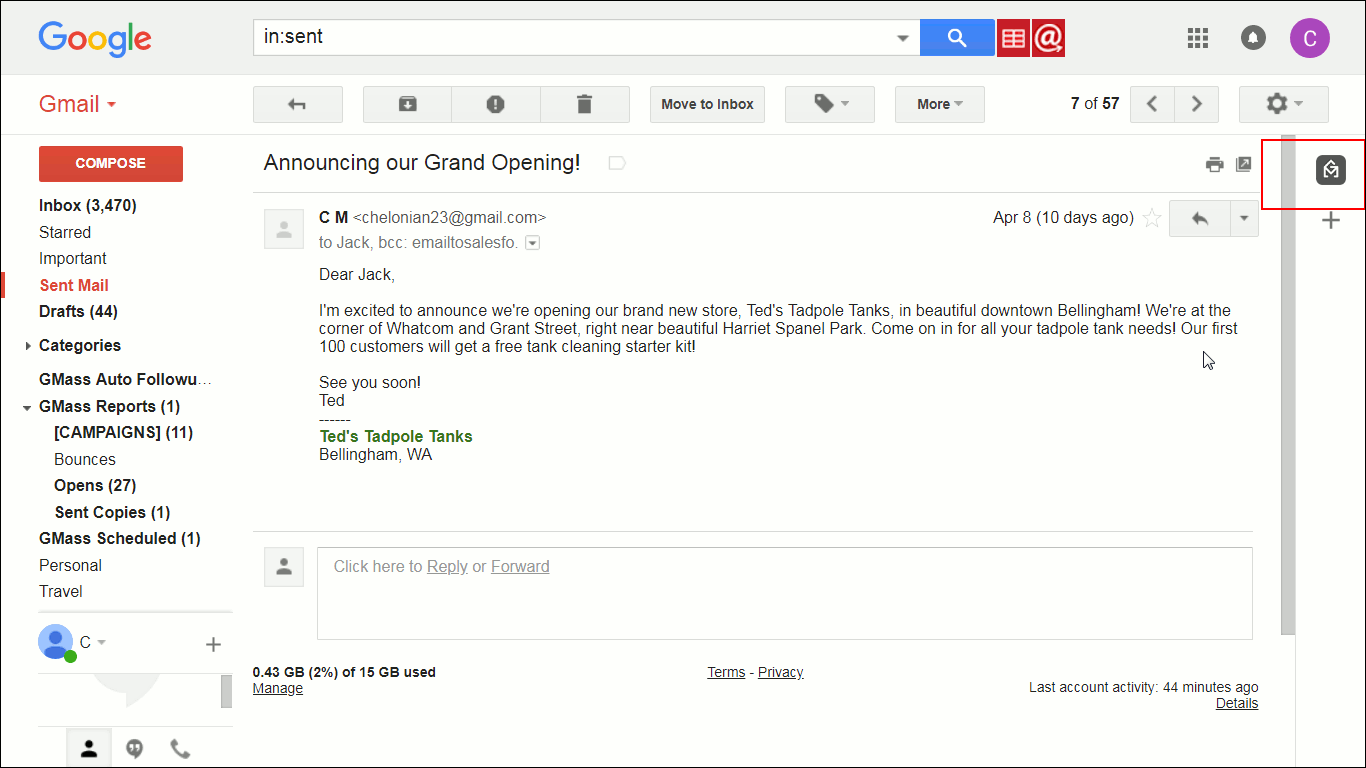Click the archive message icon
Screen dimensions: 1366x768
[x=407, y=104]
